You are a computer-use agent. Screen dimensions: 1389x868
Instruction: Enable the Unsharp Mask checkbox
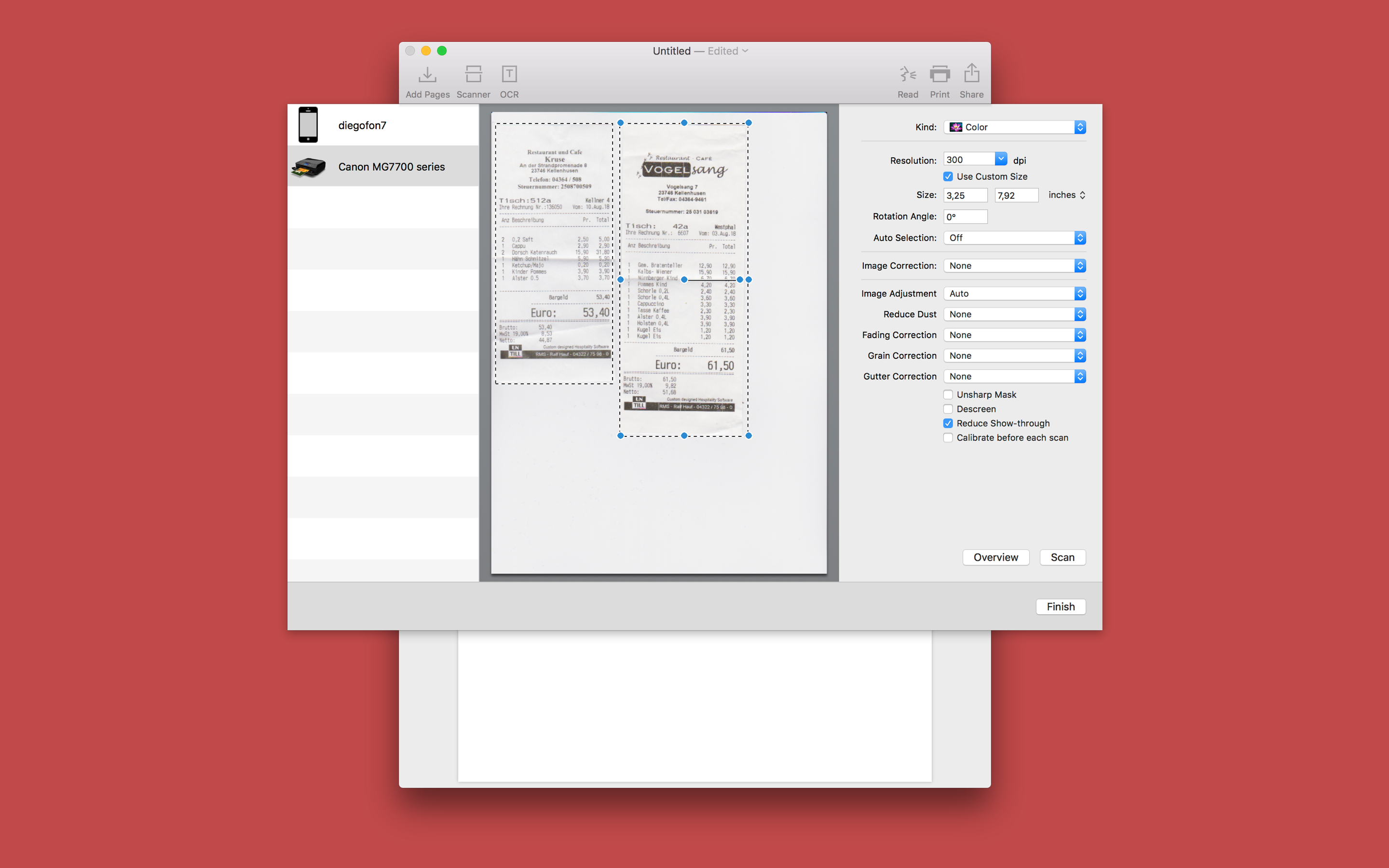point(948,395)
